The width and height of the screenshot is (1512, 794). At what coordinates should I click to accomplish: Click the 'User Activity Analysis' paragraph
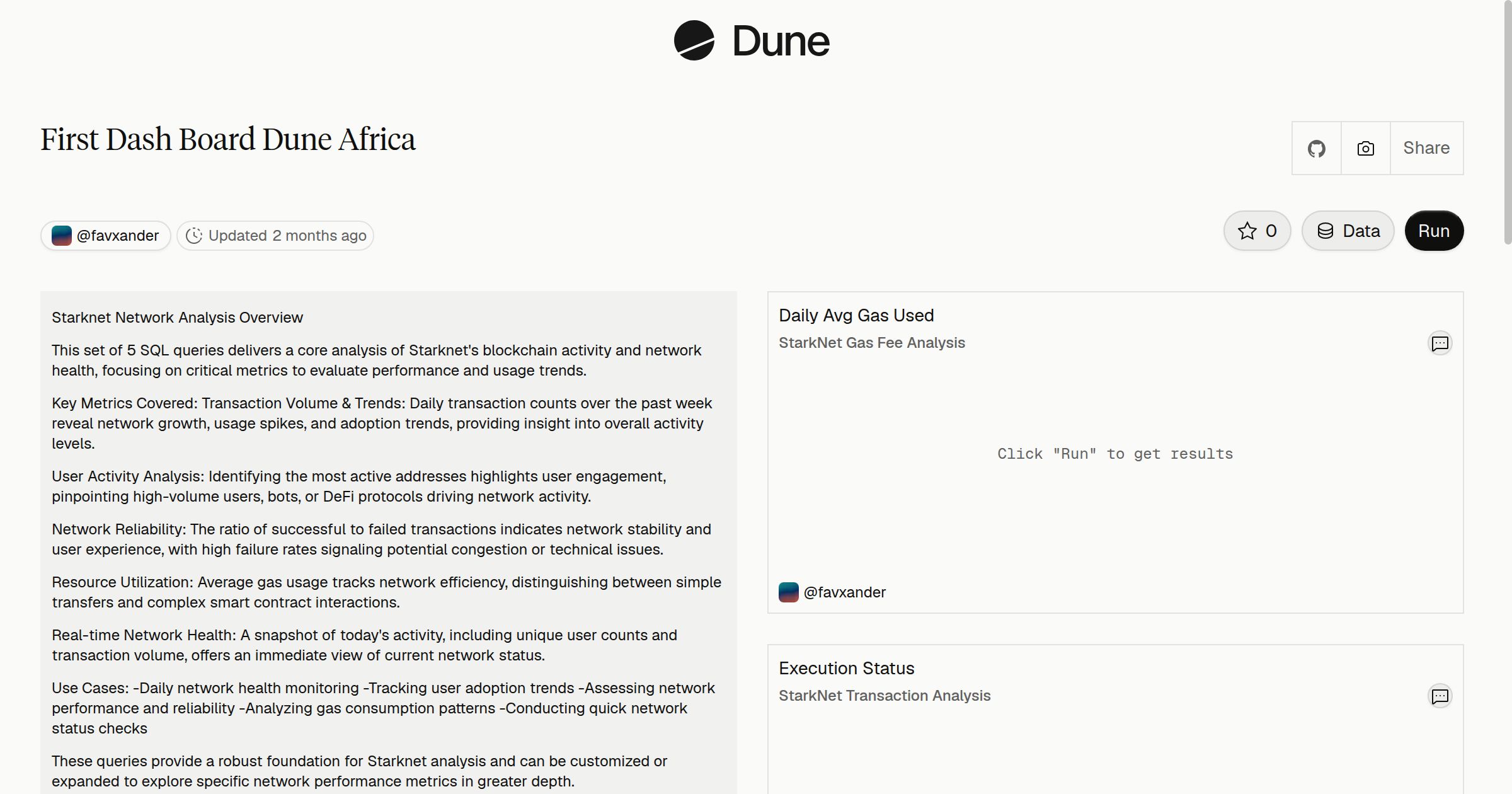tap(359, 486)
